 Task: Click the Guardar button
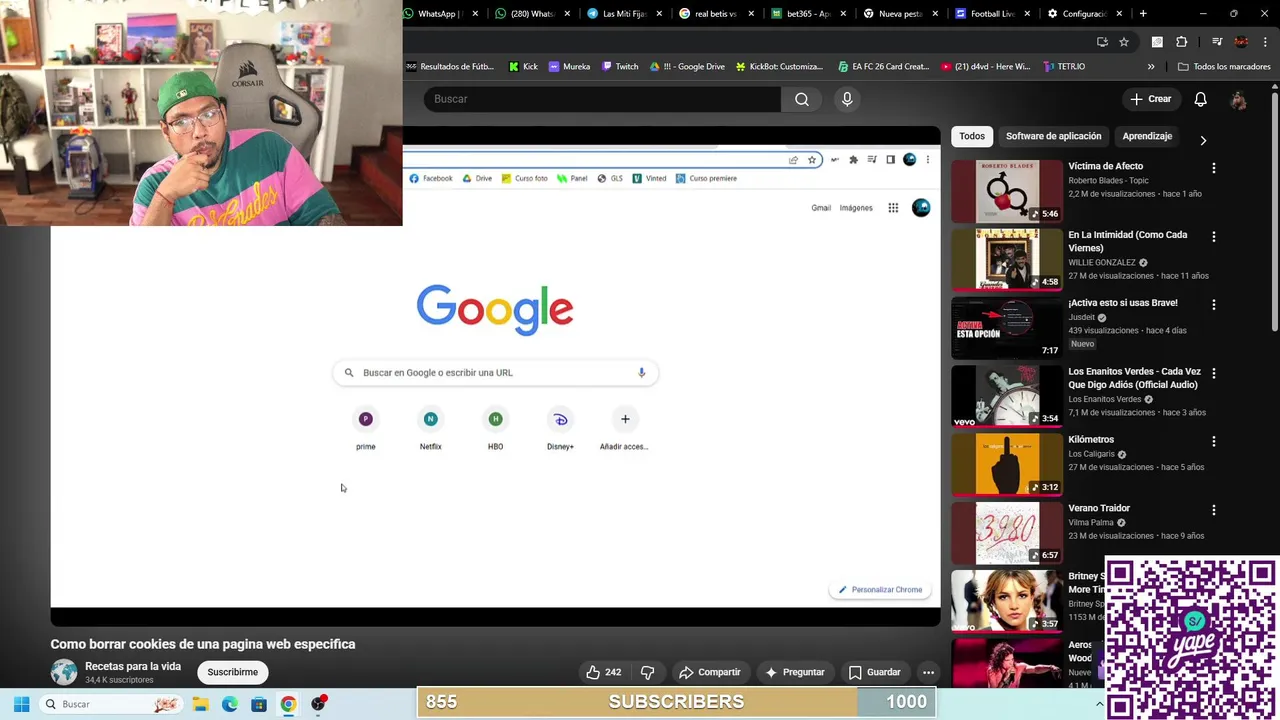[875, 672]
